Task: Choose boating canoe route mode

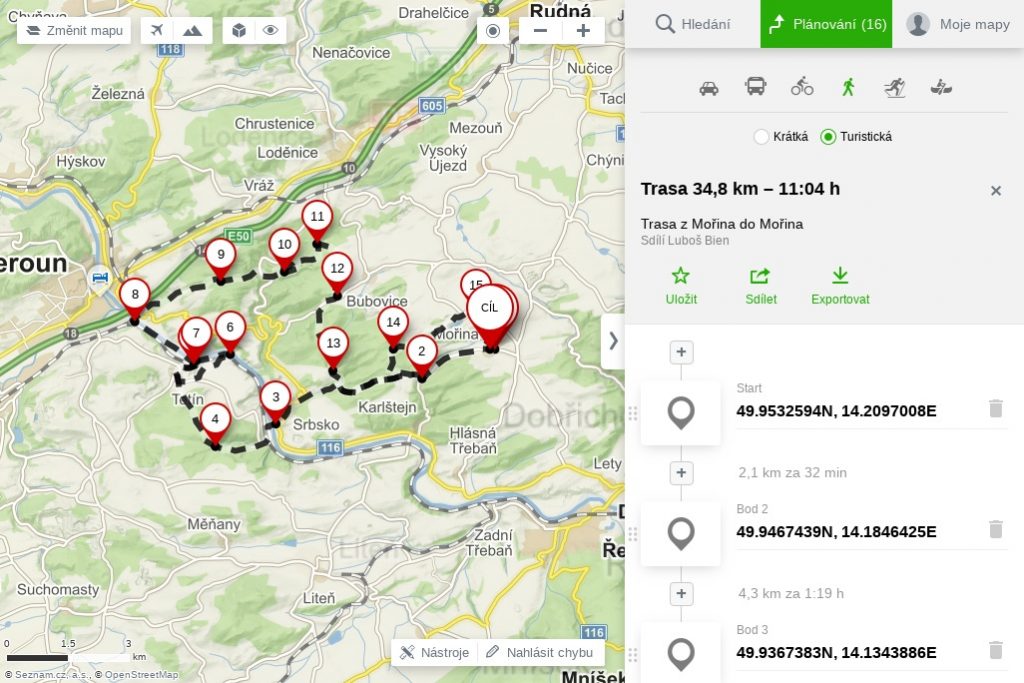Action: pos(941,87)
